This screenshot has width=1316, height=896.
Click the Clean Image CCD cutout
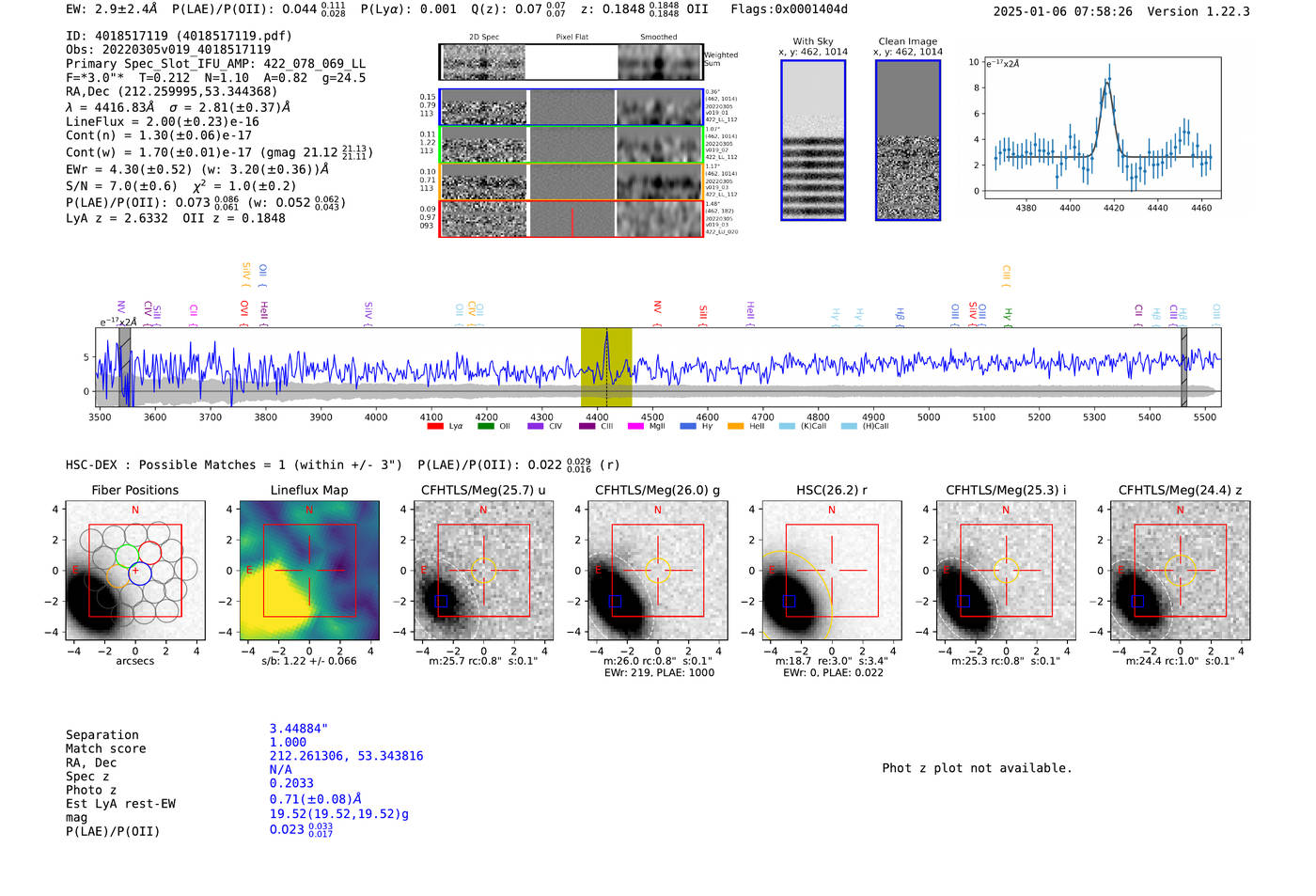pyautogui.click(x=908, y=140)
